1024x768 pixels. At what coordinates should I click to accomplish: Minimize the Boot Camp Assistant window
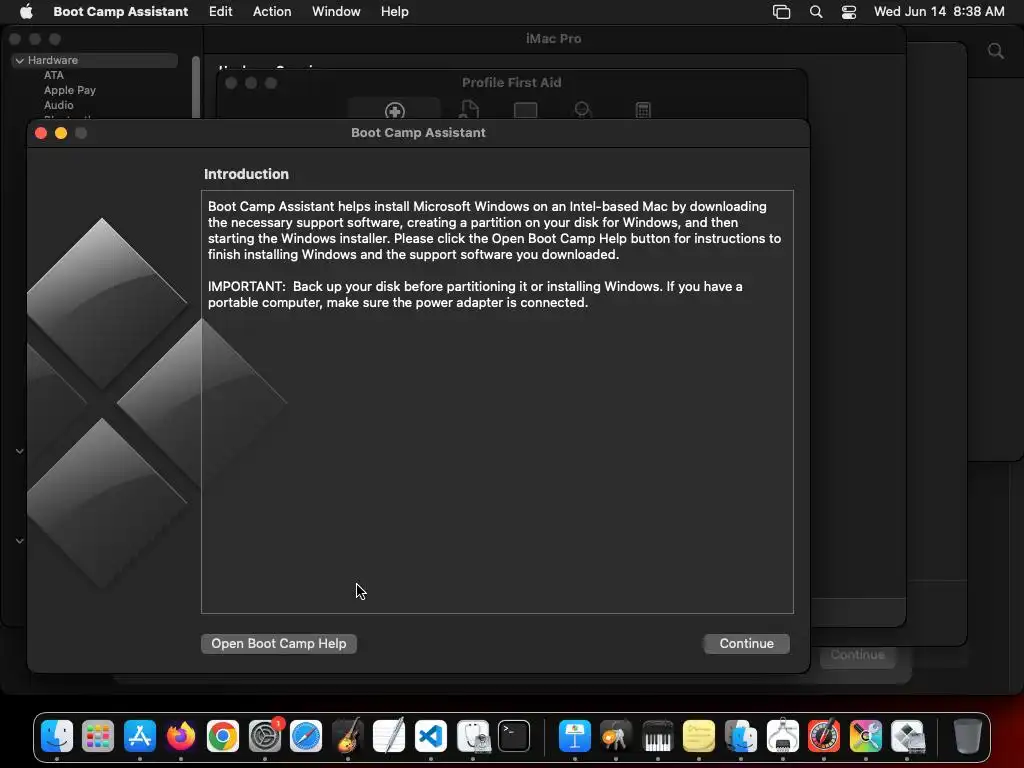[61, 133]
